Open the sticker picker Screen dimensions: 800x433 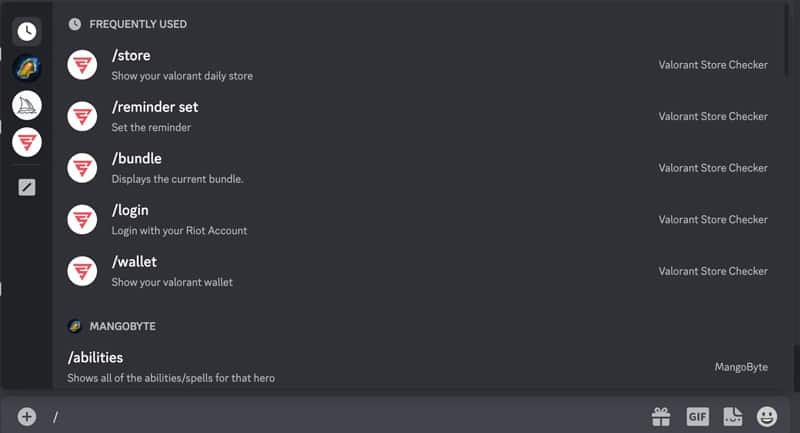pyautogui.click(x=732, y=416)
